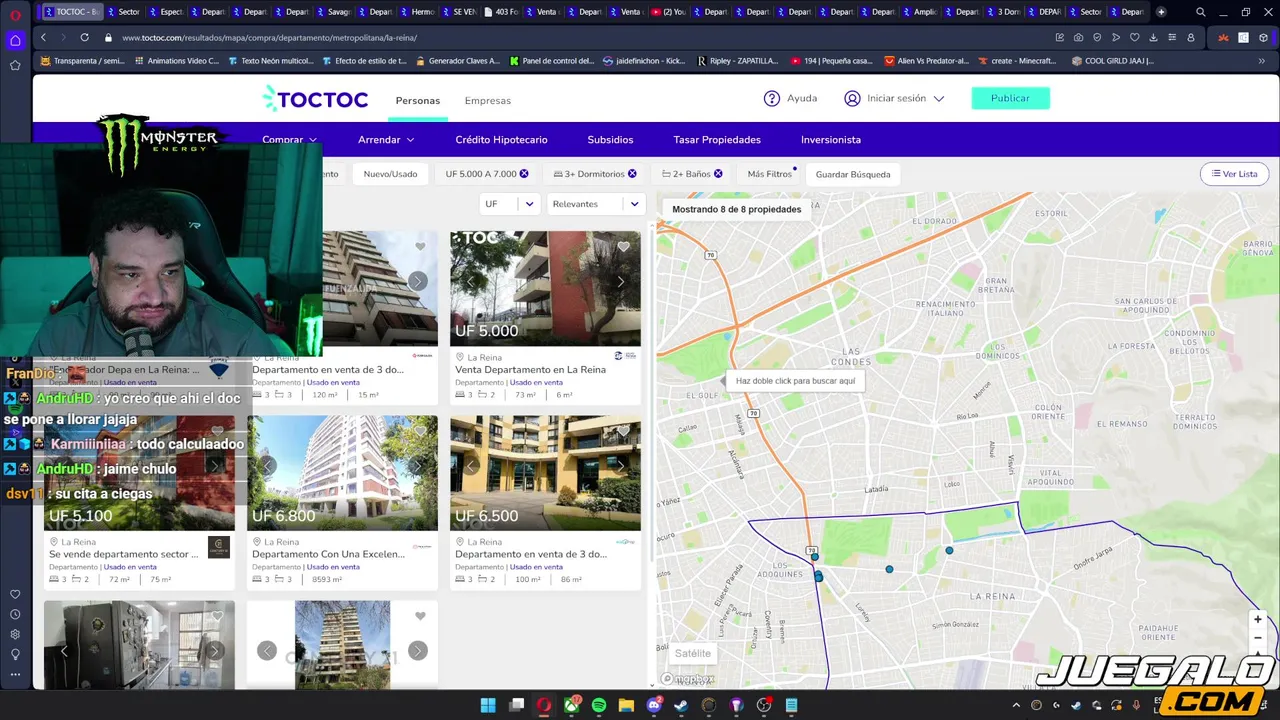Next photo on 120 m² listing
The width and height of the screenshot is (1280, 720).
point(417,282)
